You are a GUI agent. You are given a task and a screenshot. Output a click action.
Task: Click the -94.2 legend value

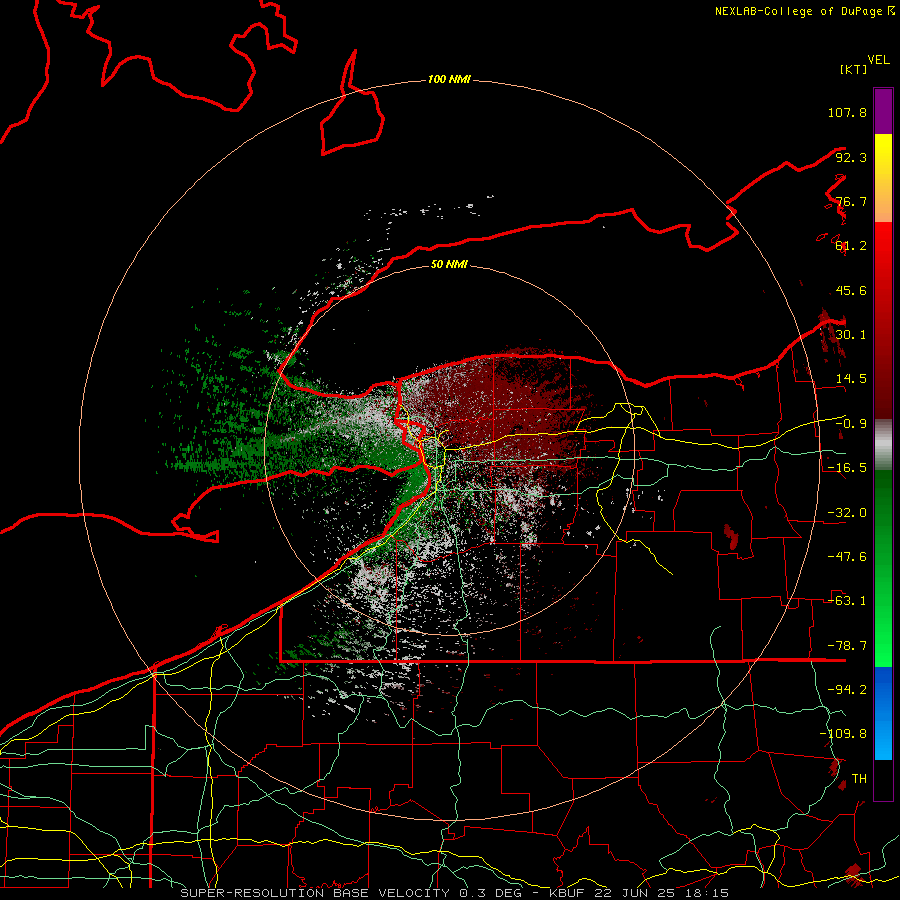[847, 690]
